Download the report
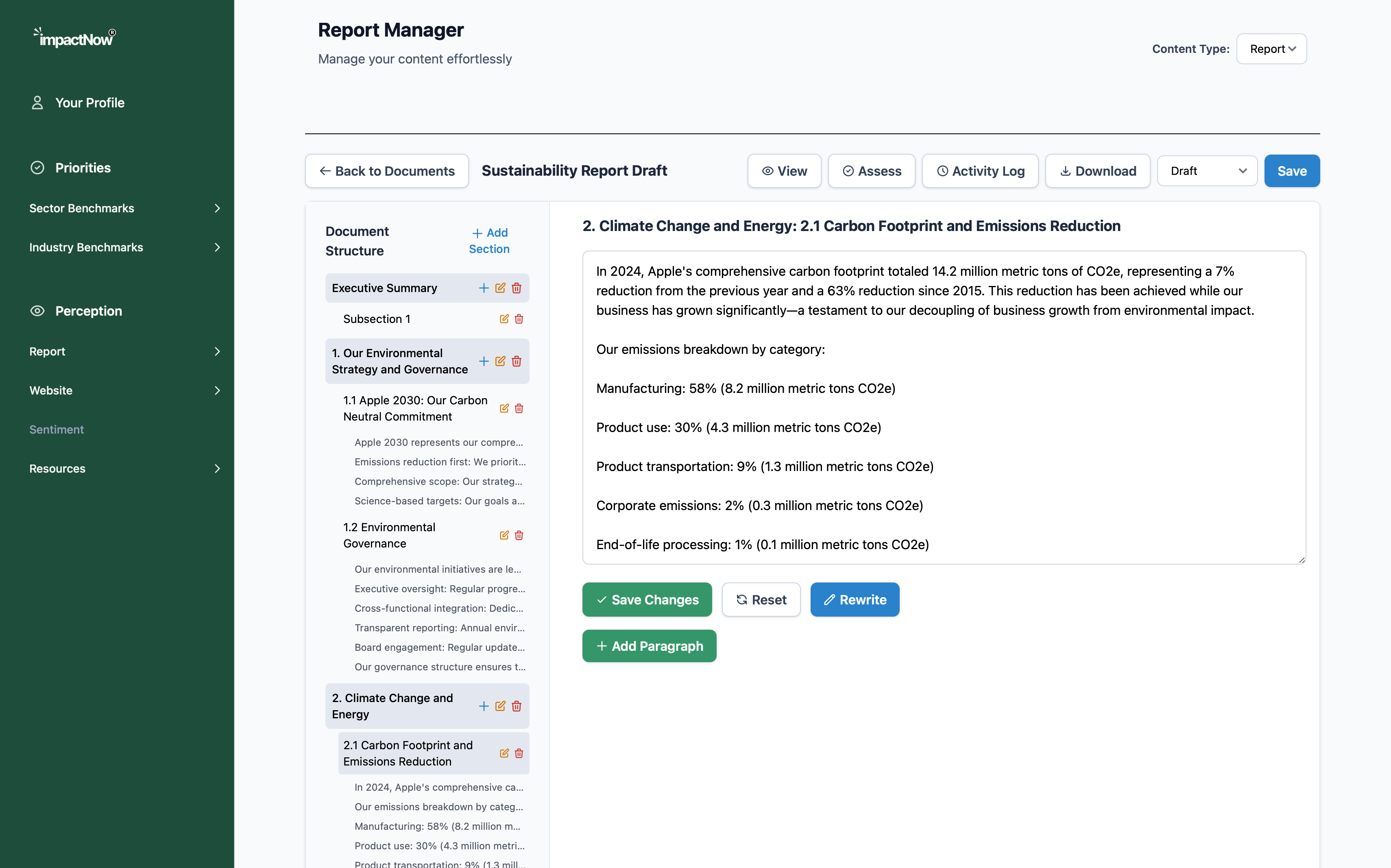 [x=1098, y=171]
